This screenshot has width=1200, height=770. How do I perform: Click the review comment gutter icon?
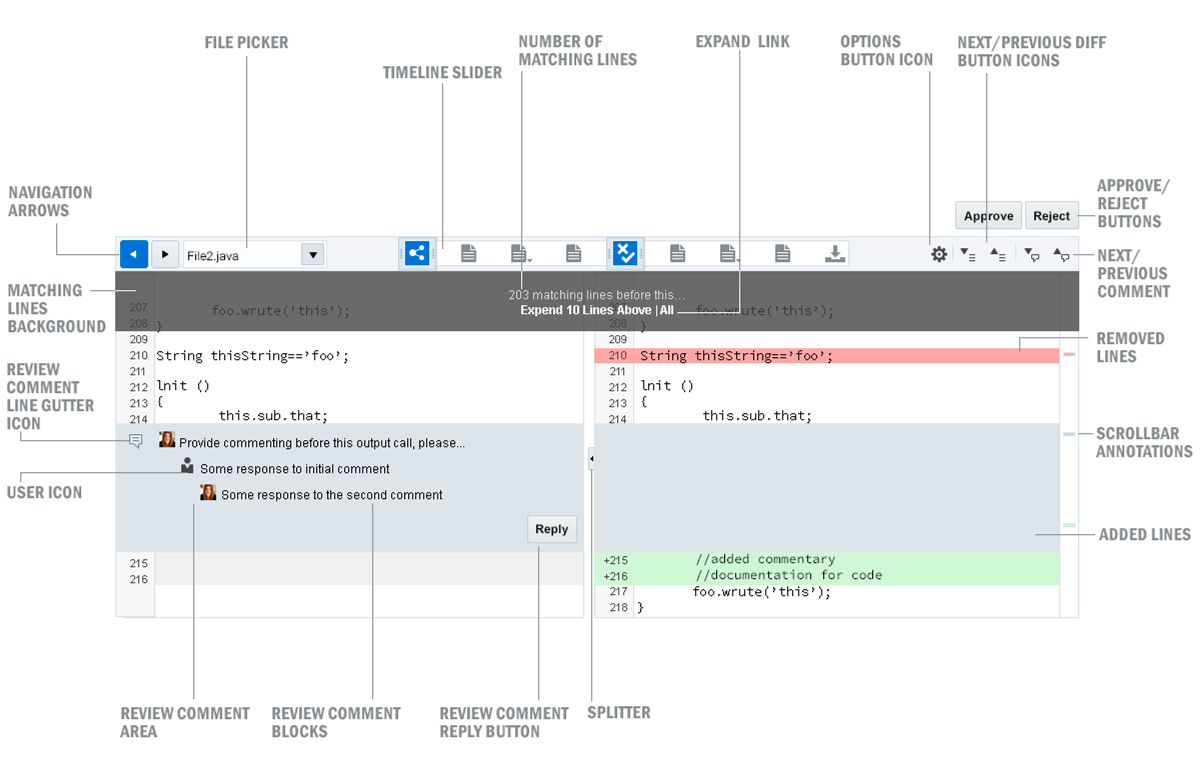click(136, 441)
